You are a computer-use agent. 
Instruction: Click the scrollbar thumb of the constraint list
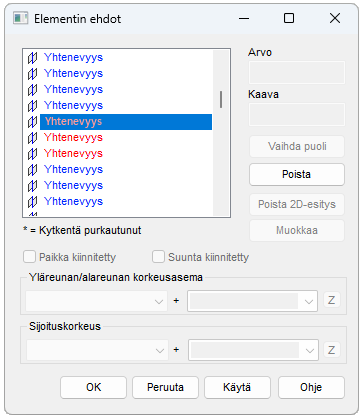pyautogui.click(x=221, y=99)
